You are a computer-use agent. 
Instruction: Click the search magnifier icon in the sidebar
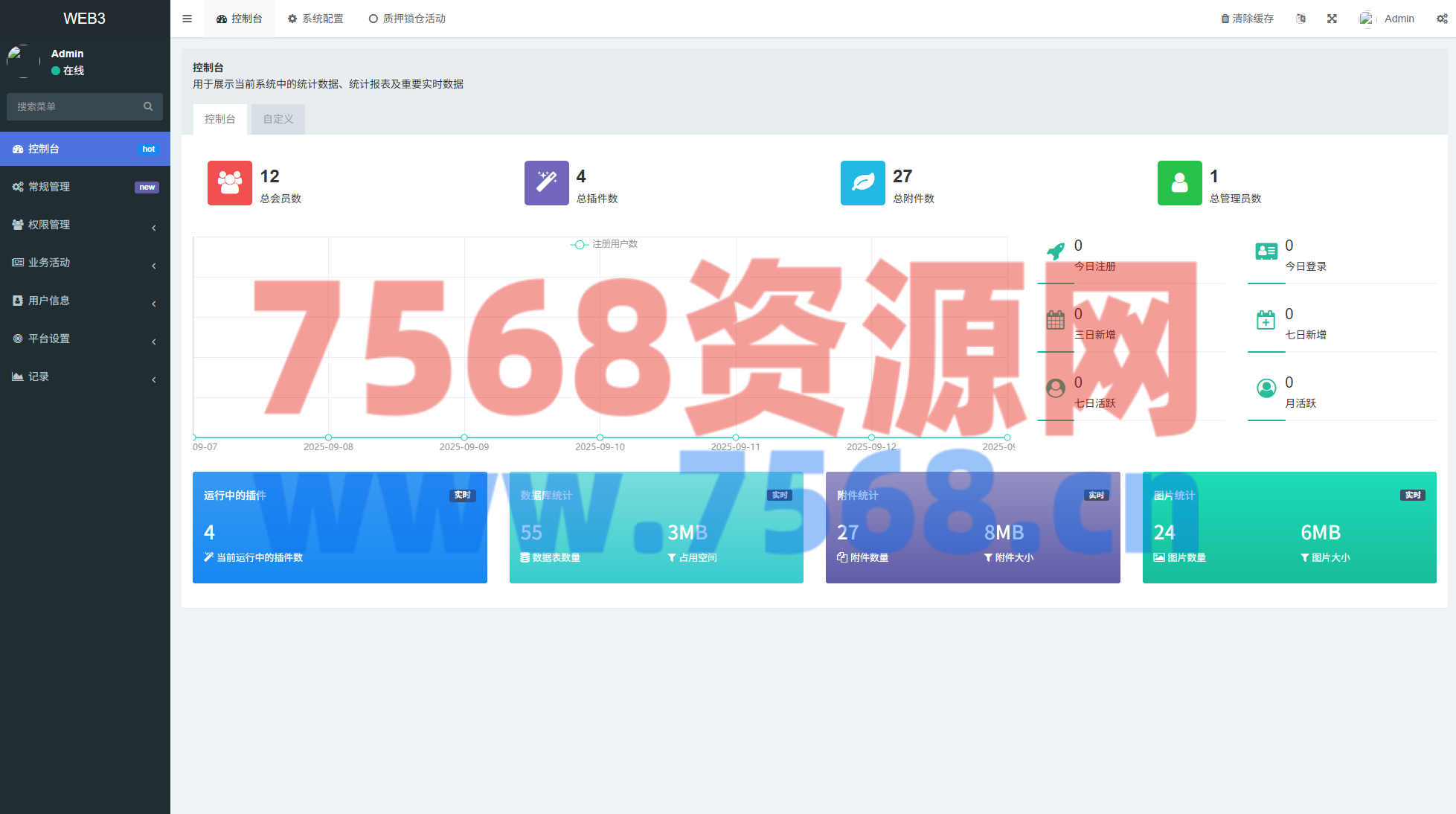coord(148,106)
